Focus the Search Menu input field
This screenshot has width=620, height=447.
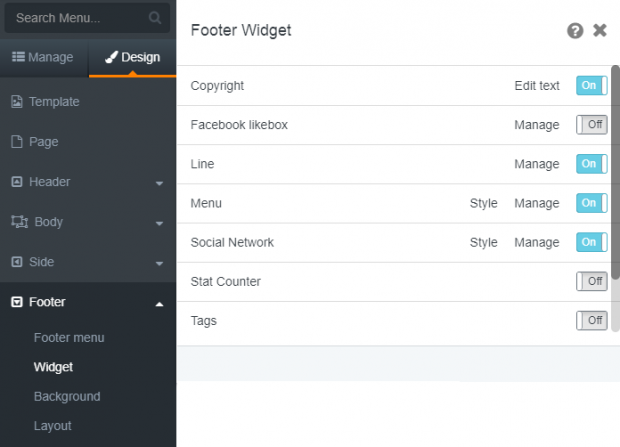[87, 18]
